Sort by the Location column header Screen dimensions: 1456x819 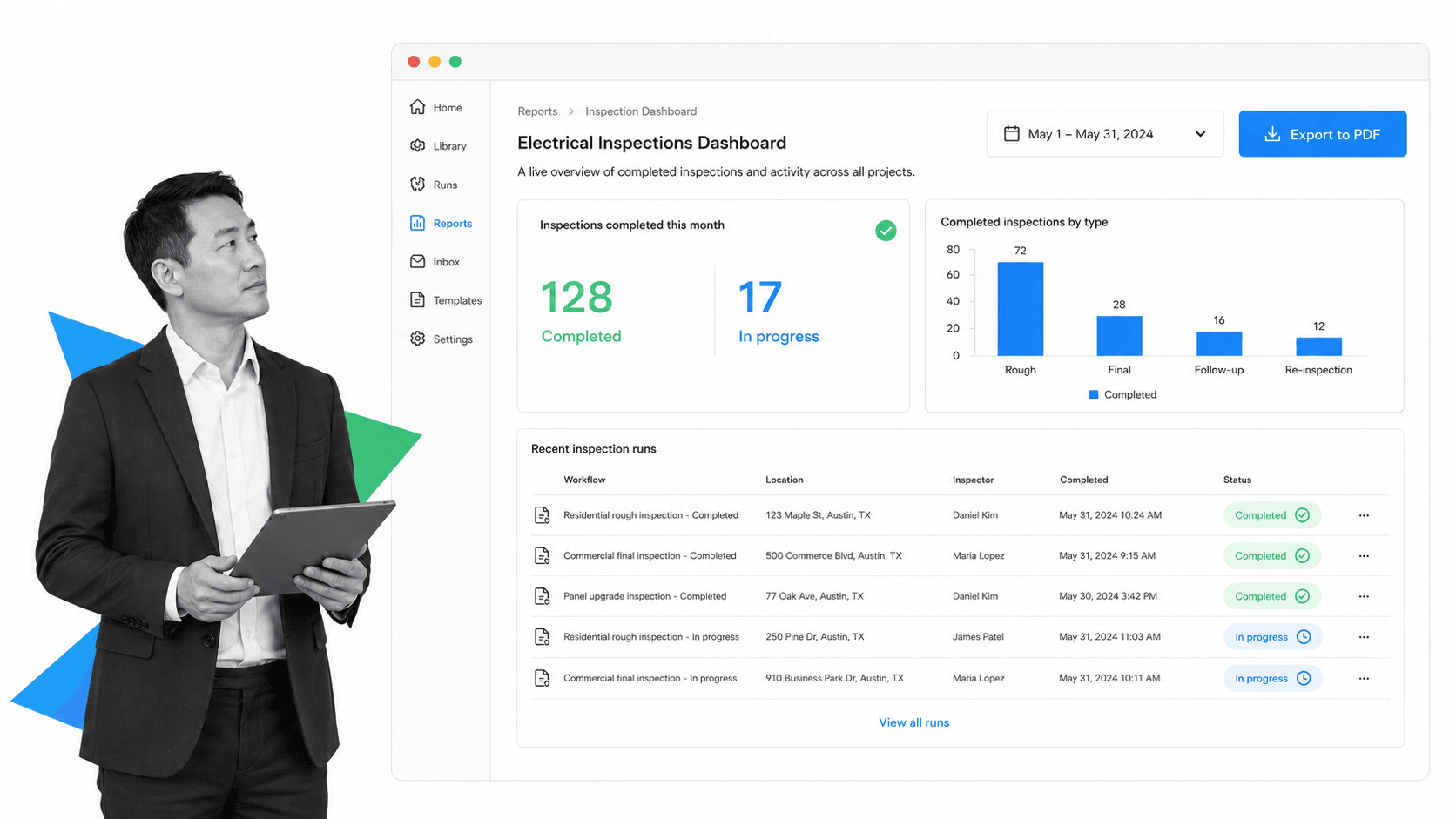pos(785,480)
